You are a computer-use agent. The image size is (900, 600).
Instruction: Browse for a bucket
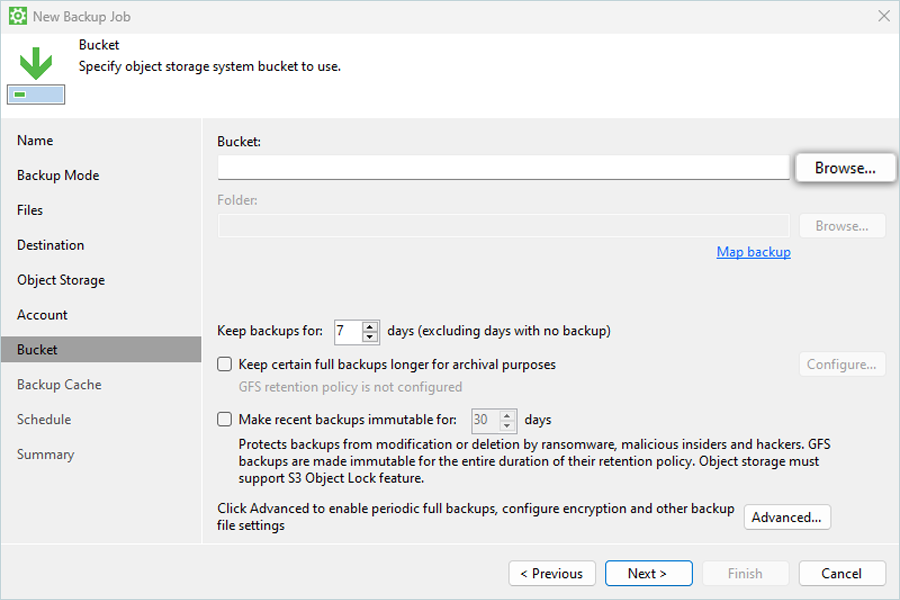tap(845, 168)
